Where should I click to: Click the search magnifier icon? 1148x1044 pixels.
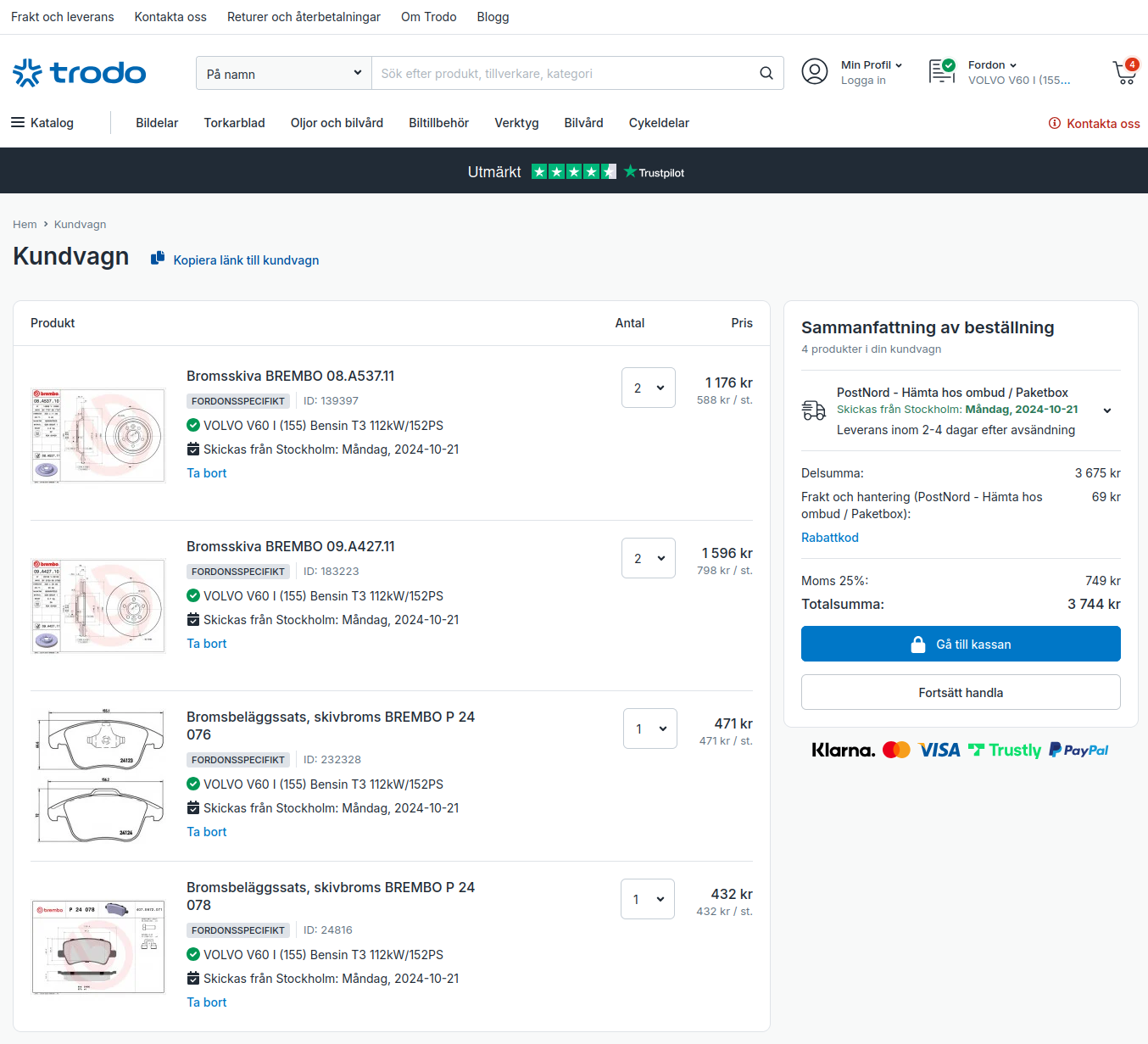[766, 73]
